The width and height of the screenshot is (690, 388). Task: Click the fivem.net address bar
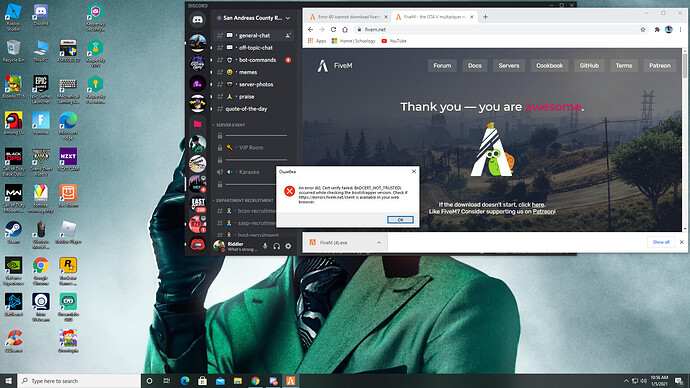point(497,29)
